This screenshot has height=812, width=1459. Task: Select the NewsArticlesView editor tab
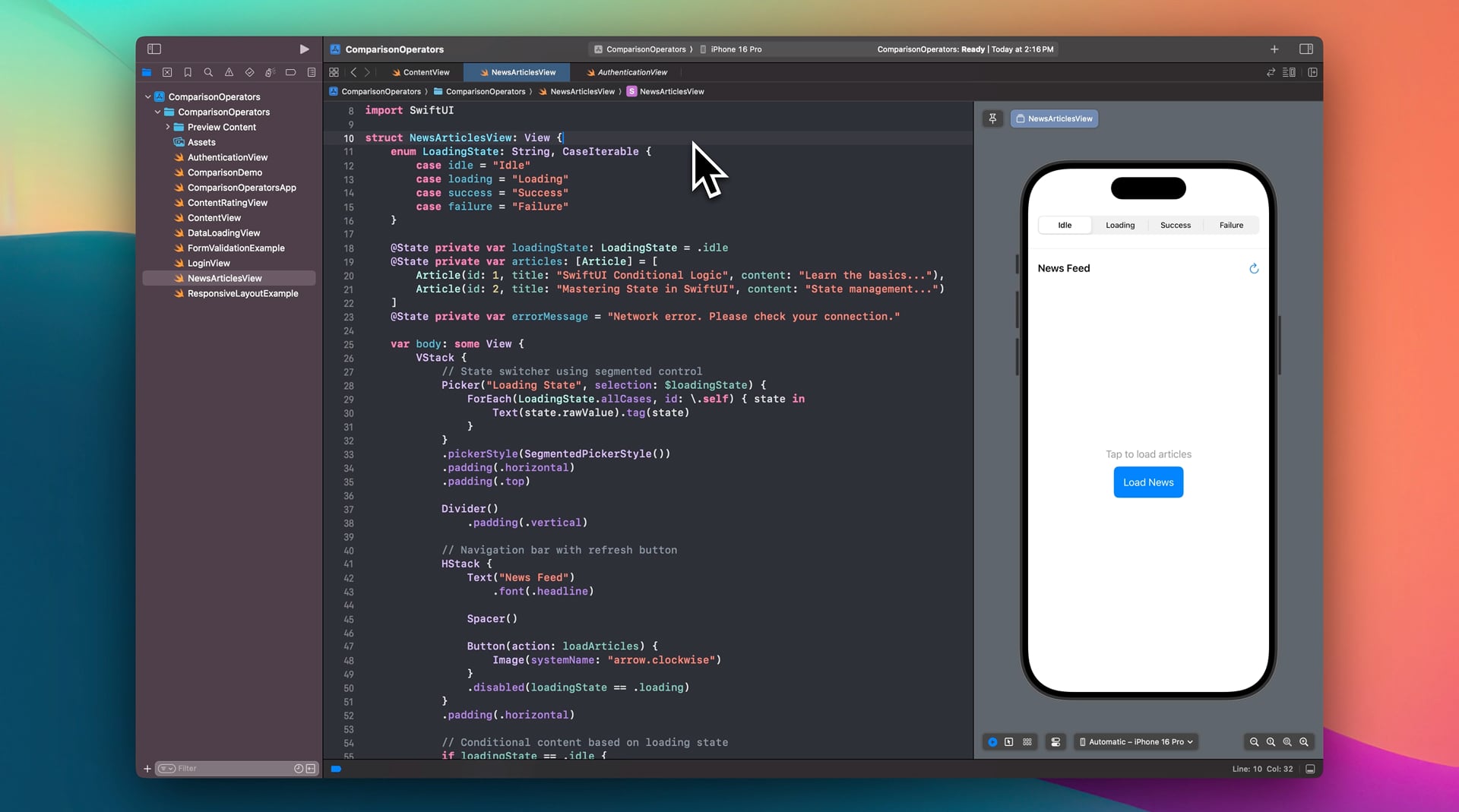[x=518, y=72]
